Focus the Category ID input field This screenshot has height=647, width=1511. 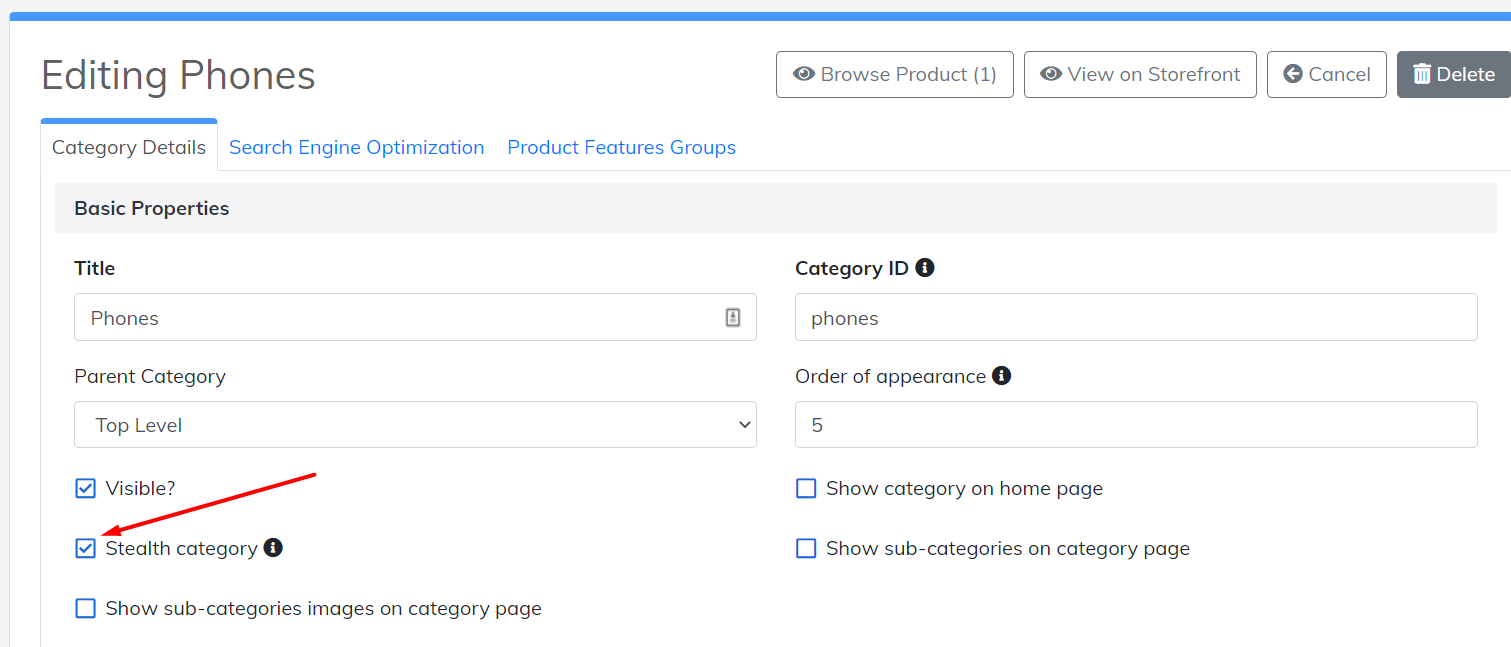tap(1135, 318)
